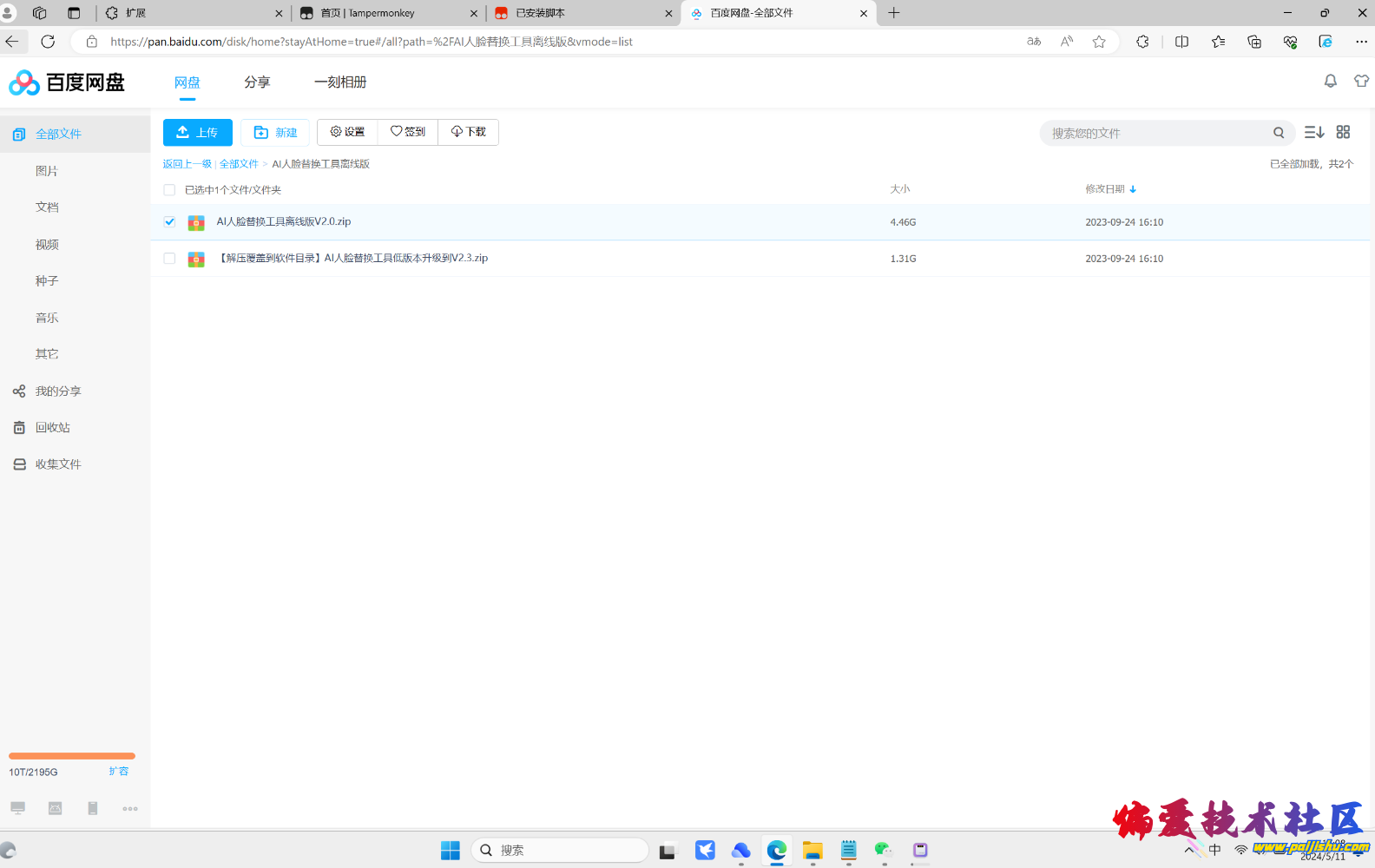Click the notification bell icon
Screen dimensions: 1375x868
click(x=1330, y=81)
